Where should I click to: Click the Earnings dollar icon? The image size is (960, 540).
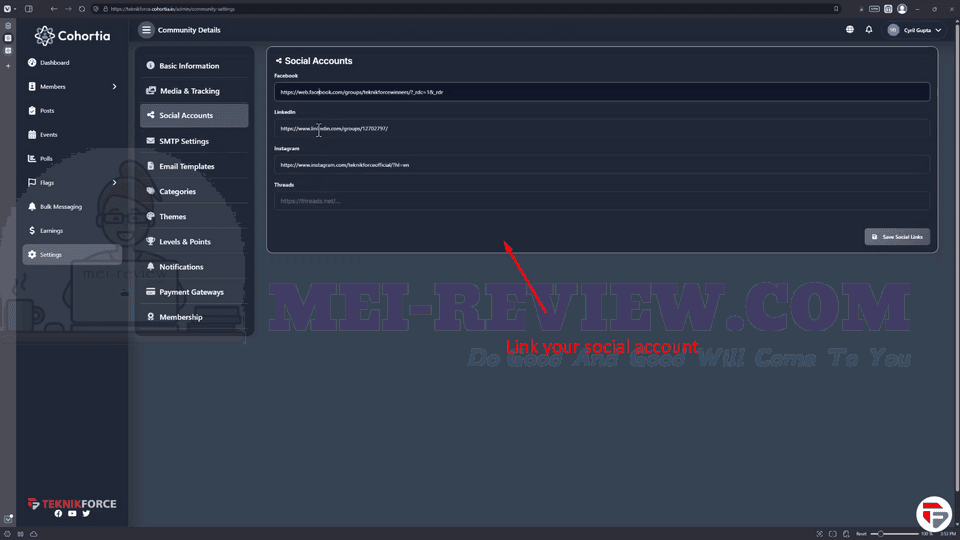32,230
